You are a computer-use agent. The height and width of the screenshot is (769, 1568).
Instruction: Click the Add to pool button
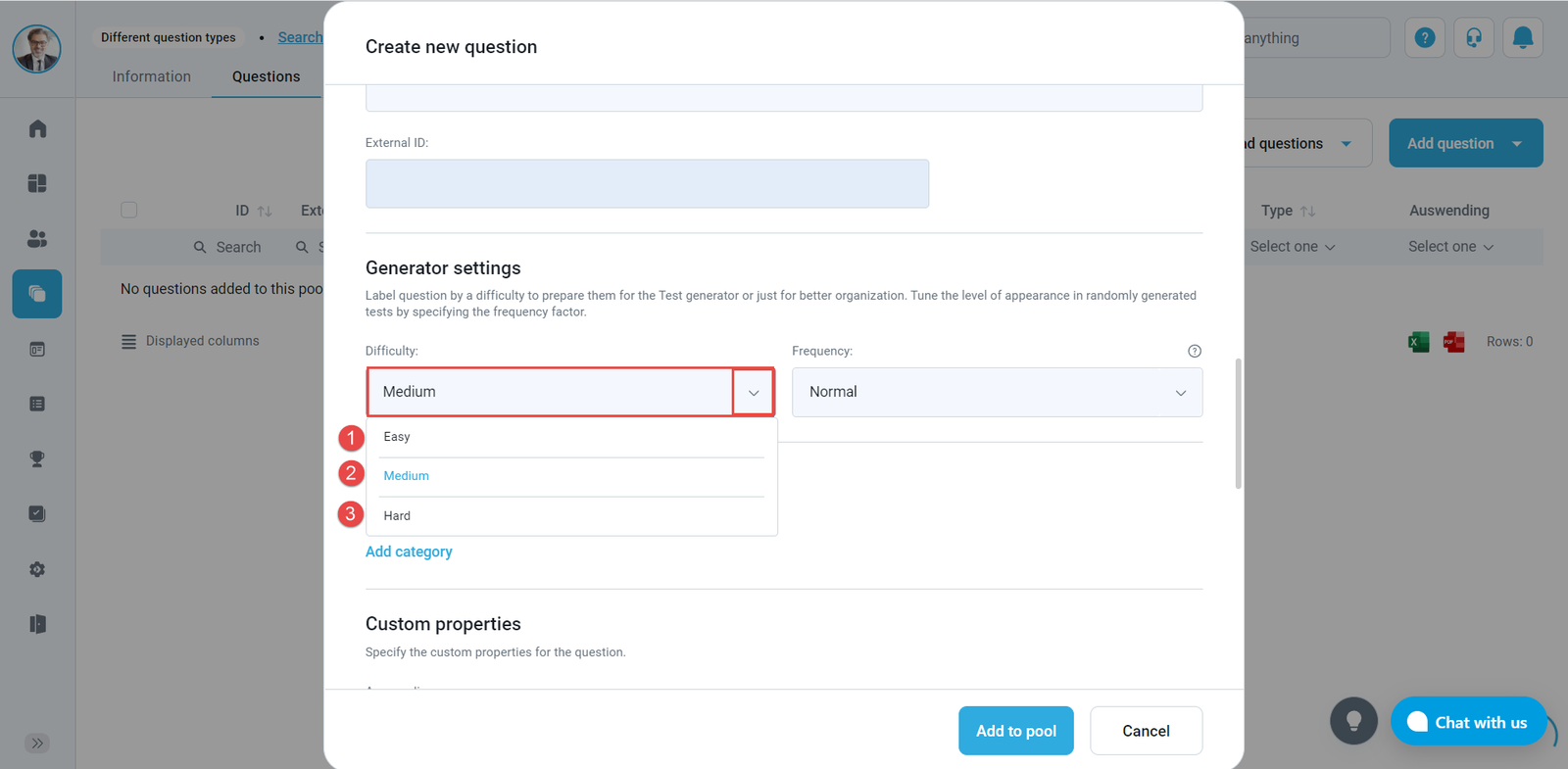point(1015,731)
